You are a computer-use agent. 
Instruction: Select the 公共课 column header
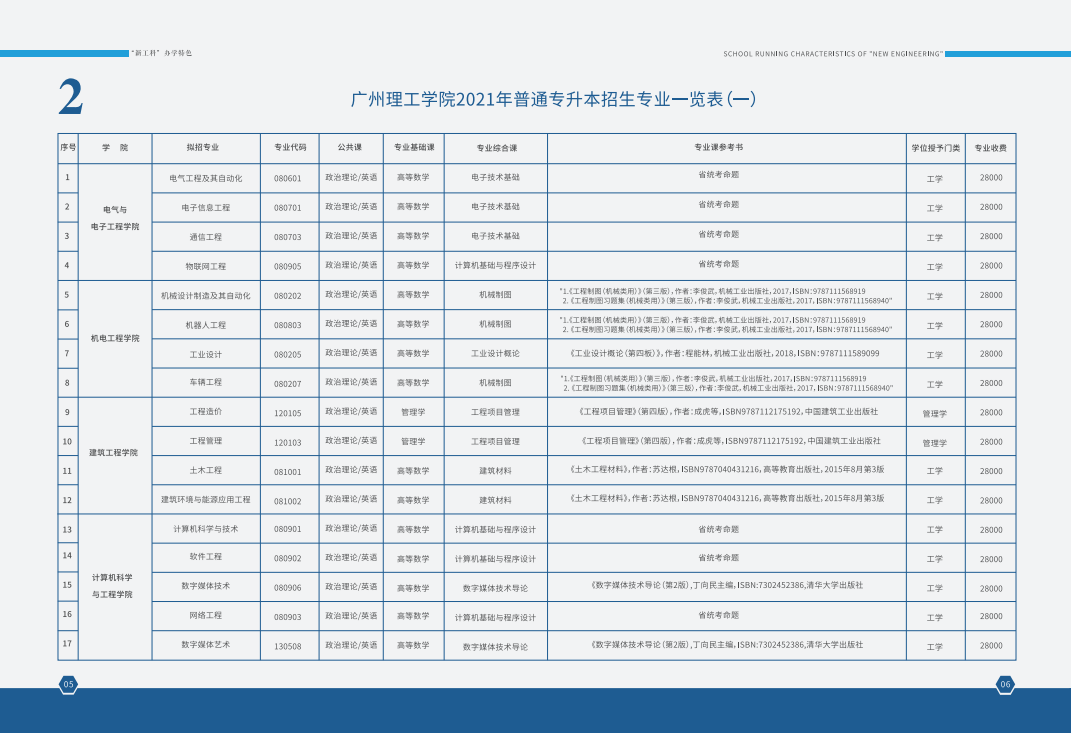[350, 148]
